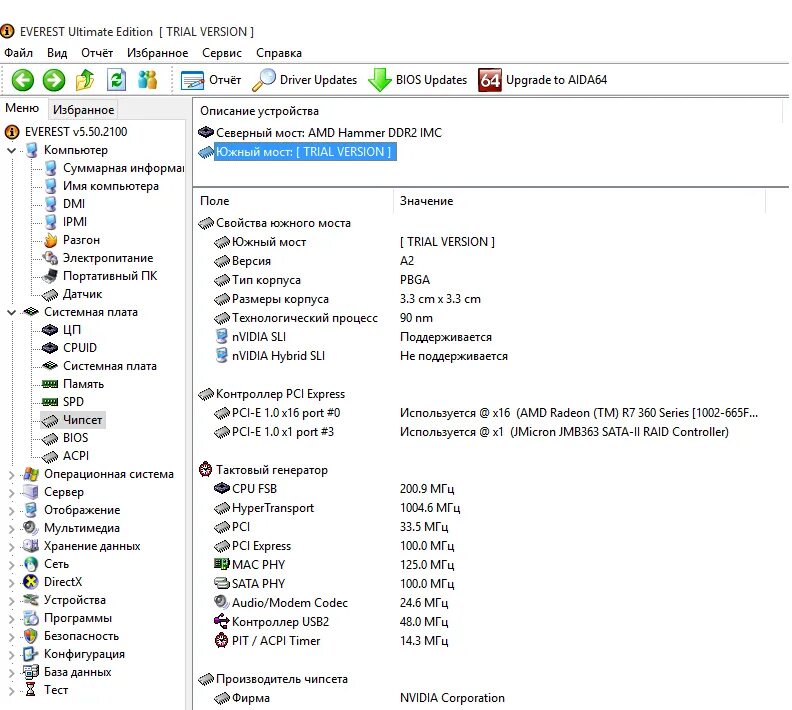792x710 pixels.
Task: Click the PCI-E 1.0 x16 port #0 row
Action: pyautogui.click(x=286, y=413)
